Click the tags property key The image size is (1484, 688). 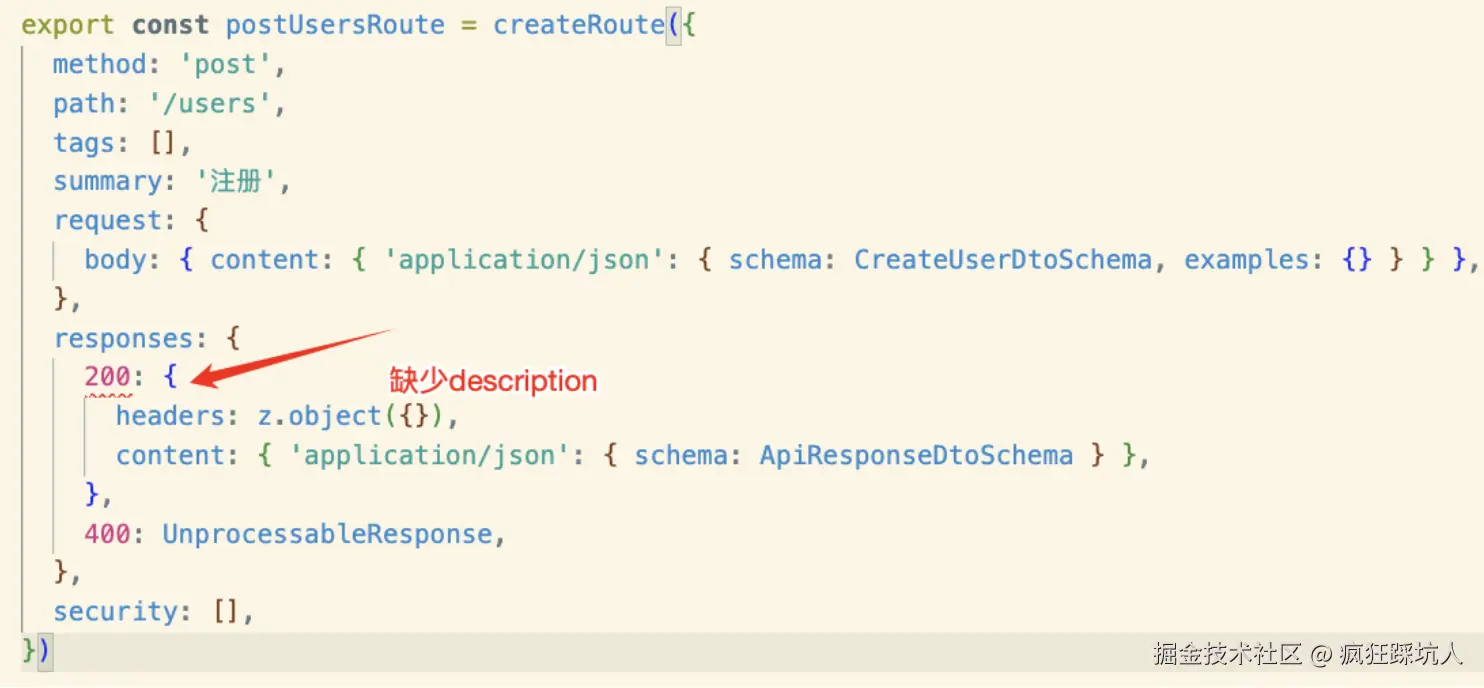click(84, 143)
